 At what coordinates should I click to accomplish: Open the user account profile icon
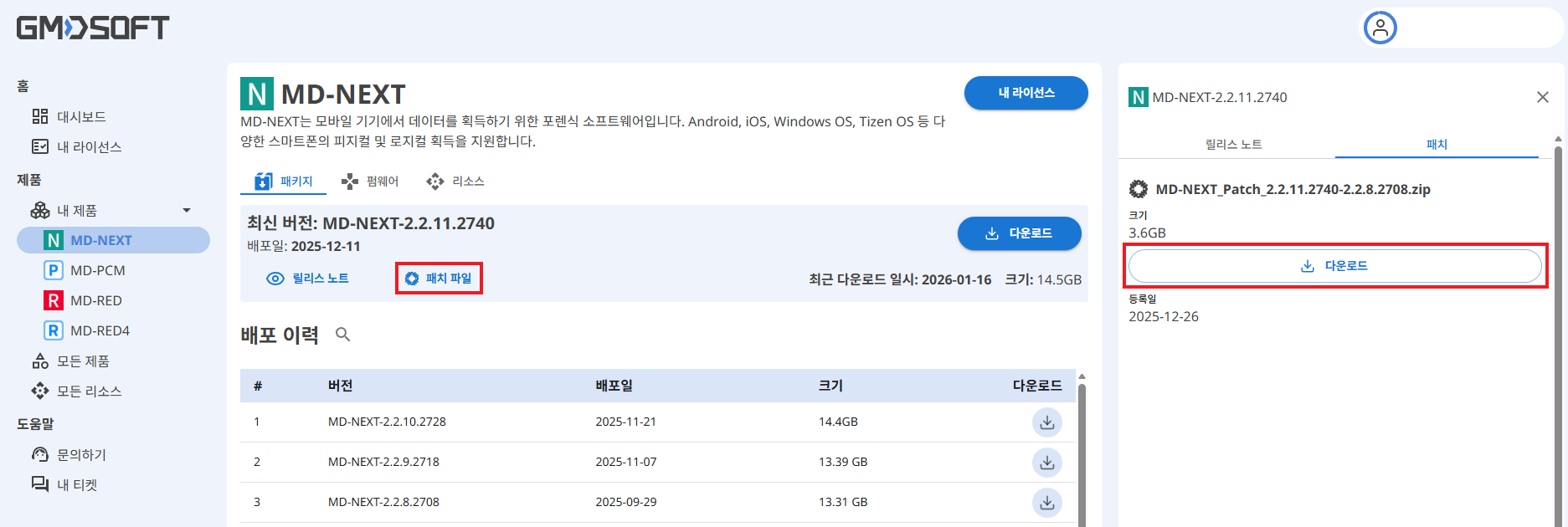click(1380, 28)
